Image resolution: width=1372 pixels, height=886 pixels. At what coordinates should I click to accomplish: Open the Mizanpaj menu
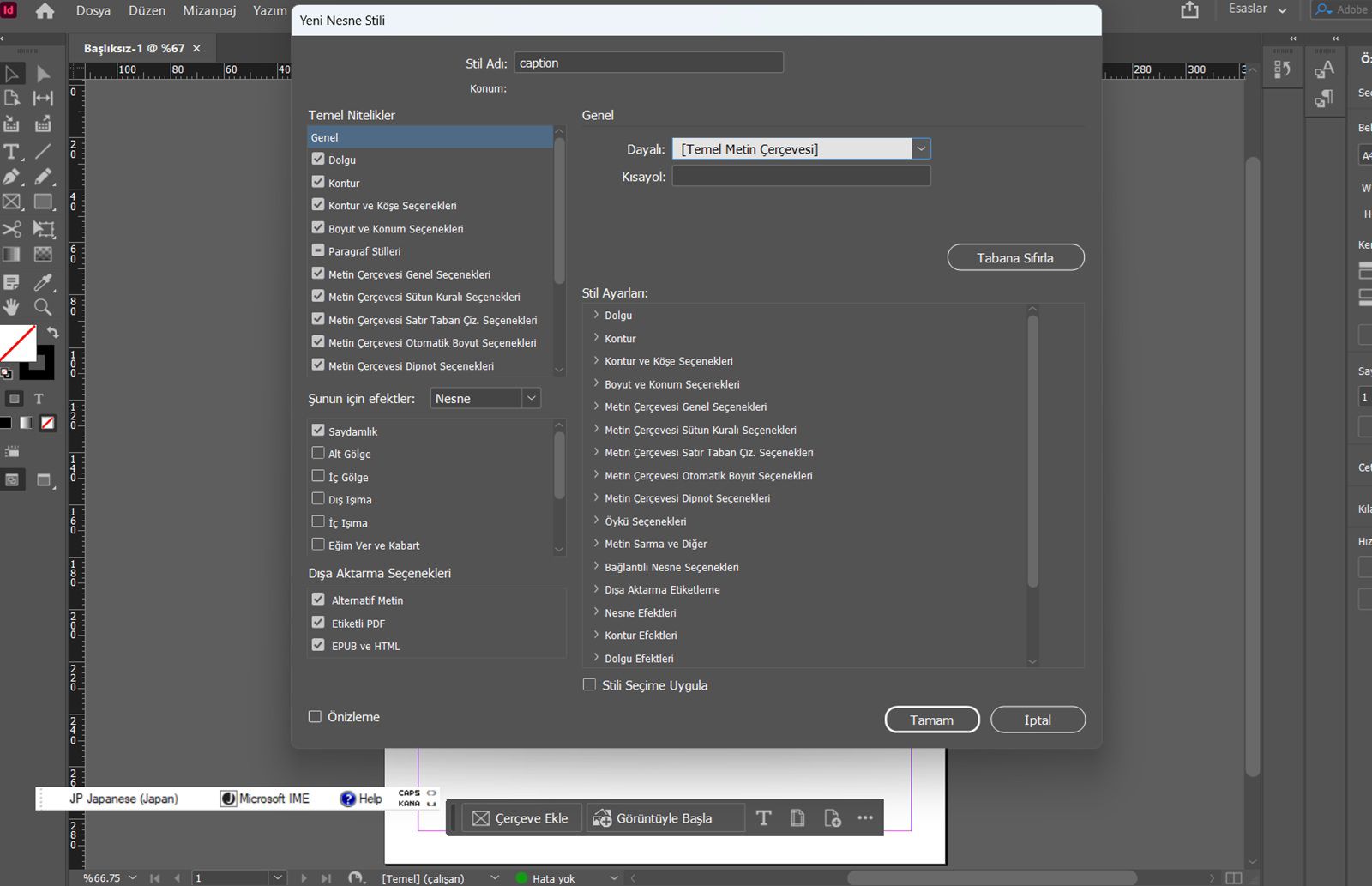209,10
